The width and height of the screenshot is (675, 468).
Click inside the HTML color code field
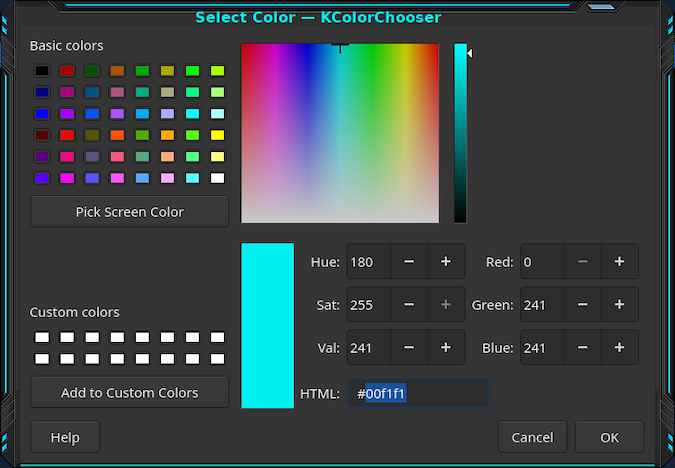point(417,394)
